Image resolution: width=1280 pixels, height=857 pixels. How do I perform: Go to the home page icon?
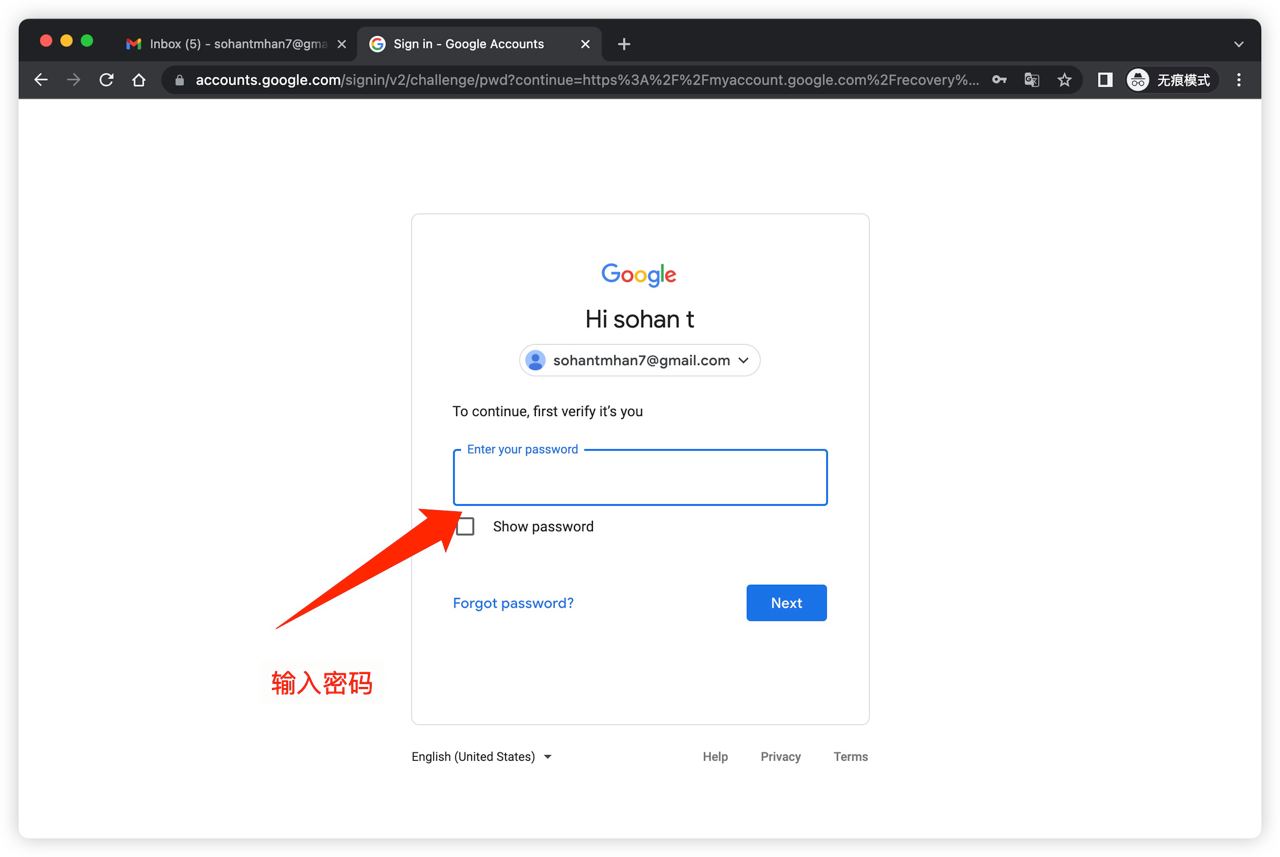(139, 80)
